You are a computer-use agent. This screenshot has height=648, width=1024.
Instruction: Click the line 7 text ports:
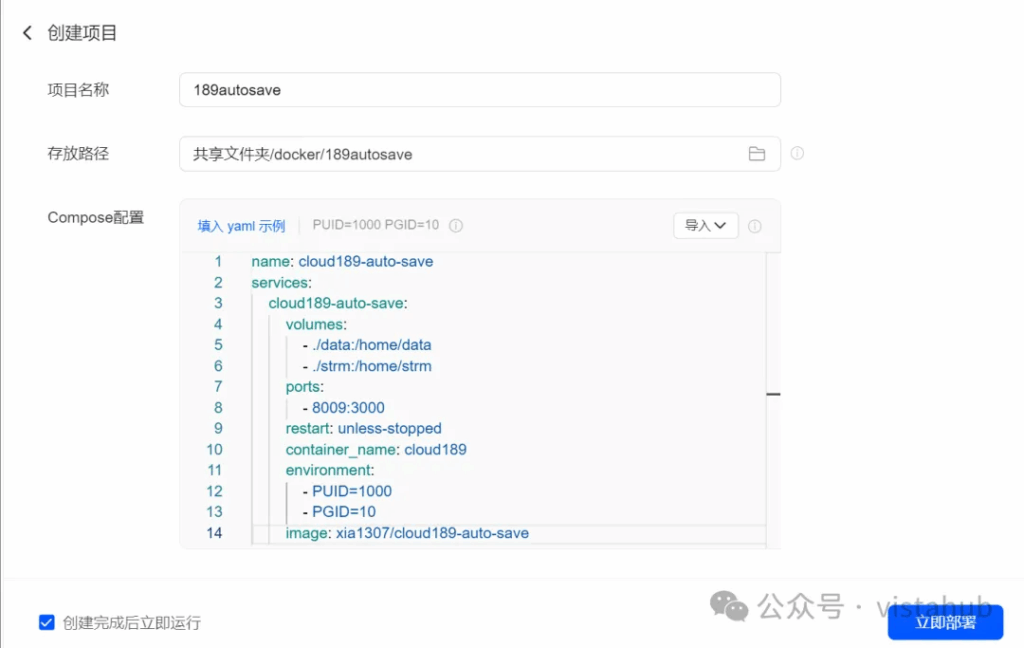304,387
